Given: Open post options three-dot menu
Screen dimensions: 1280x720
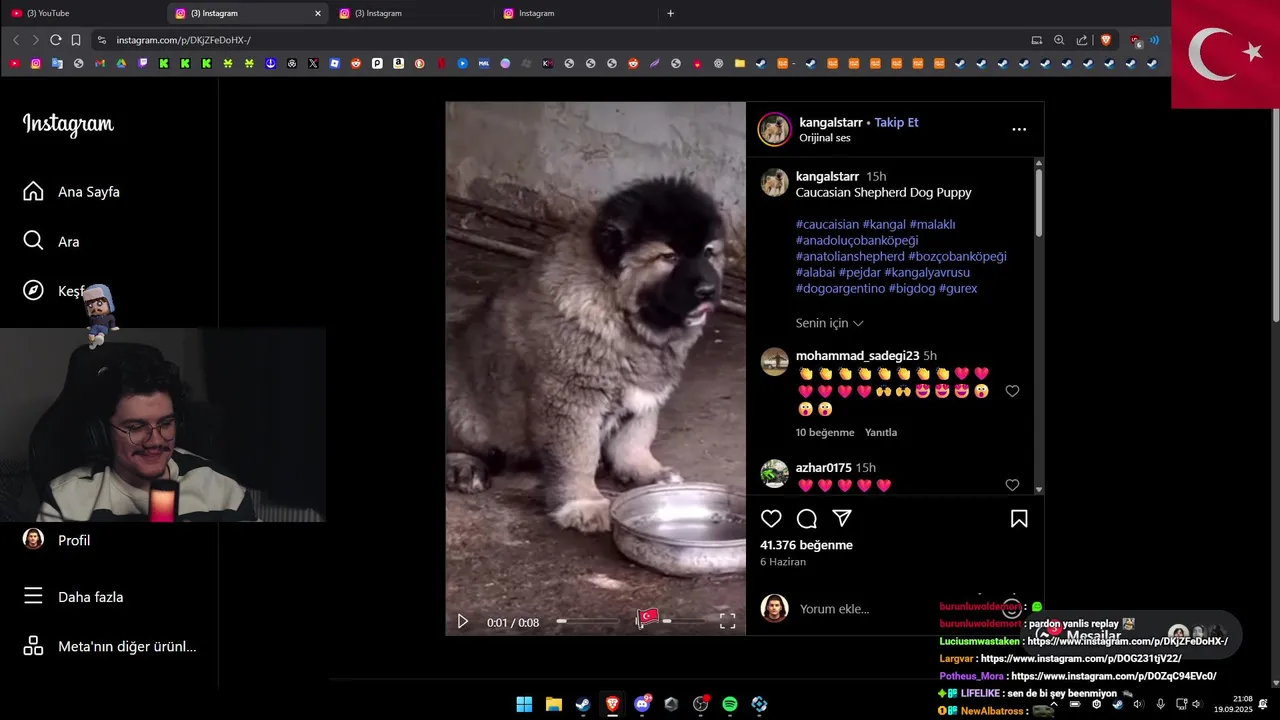Looking at the screenshot, I should (1019, 129).
